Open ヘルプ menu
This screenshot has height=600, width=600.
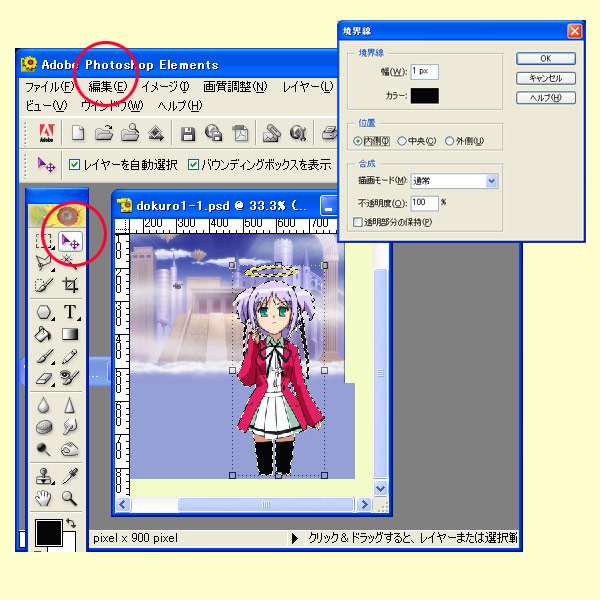pos(180,106)
